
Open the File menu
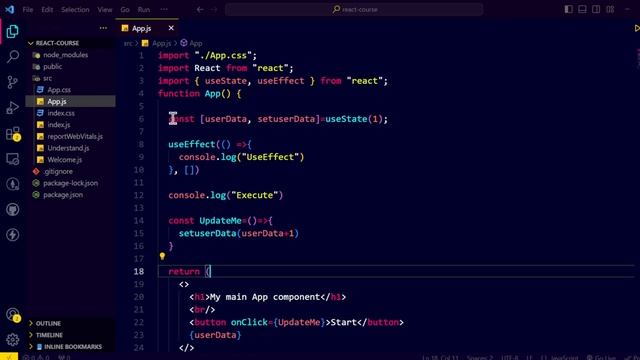28,9
